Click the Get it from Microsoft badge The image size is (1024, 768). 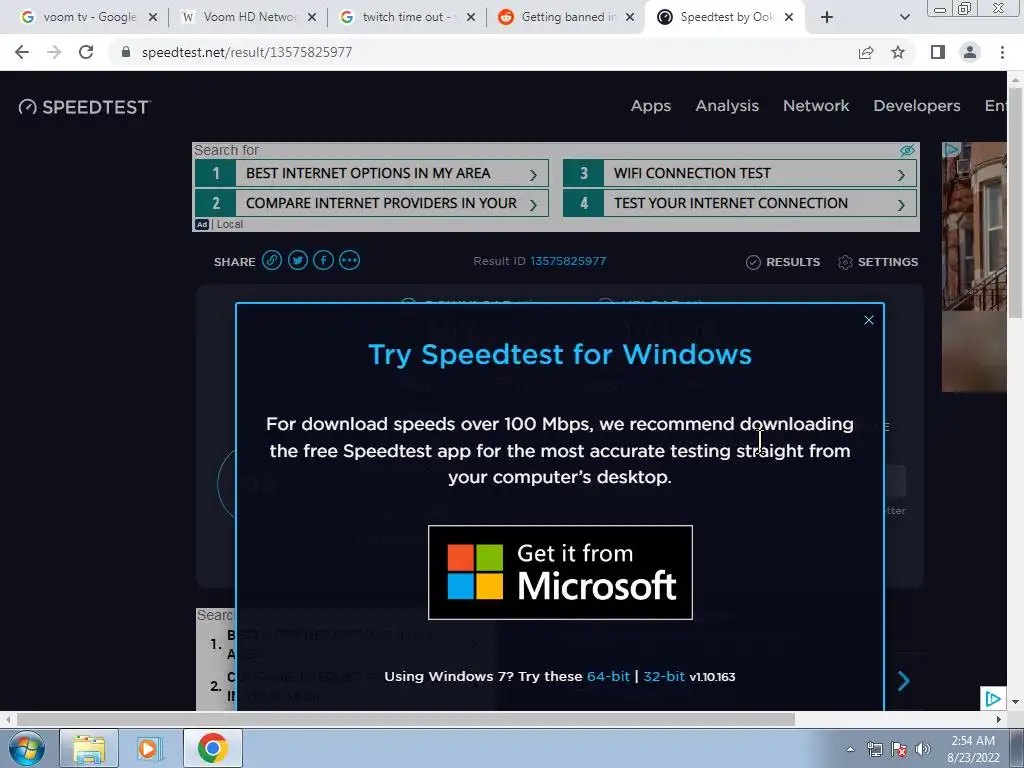pos(560,572)
